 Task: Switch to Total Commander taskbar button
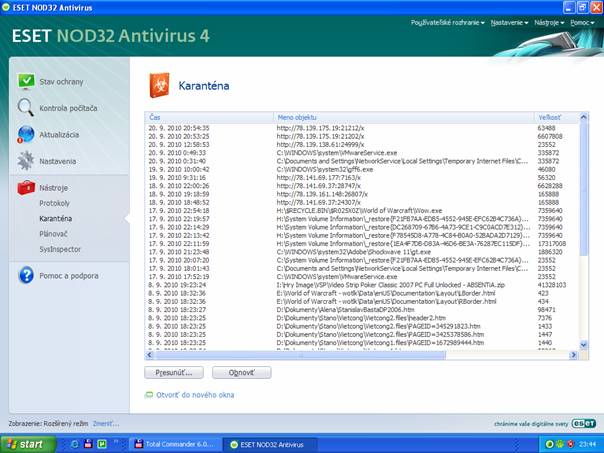(x=175, y=444)
